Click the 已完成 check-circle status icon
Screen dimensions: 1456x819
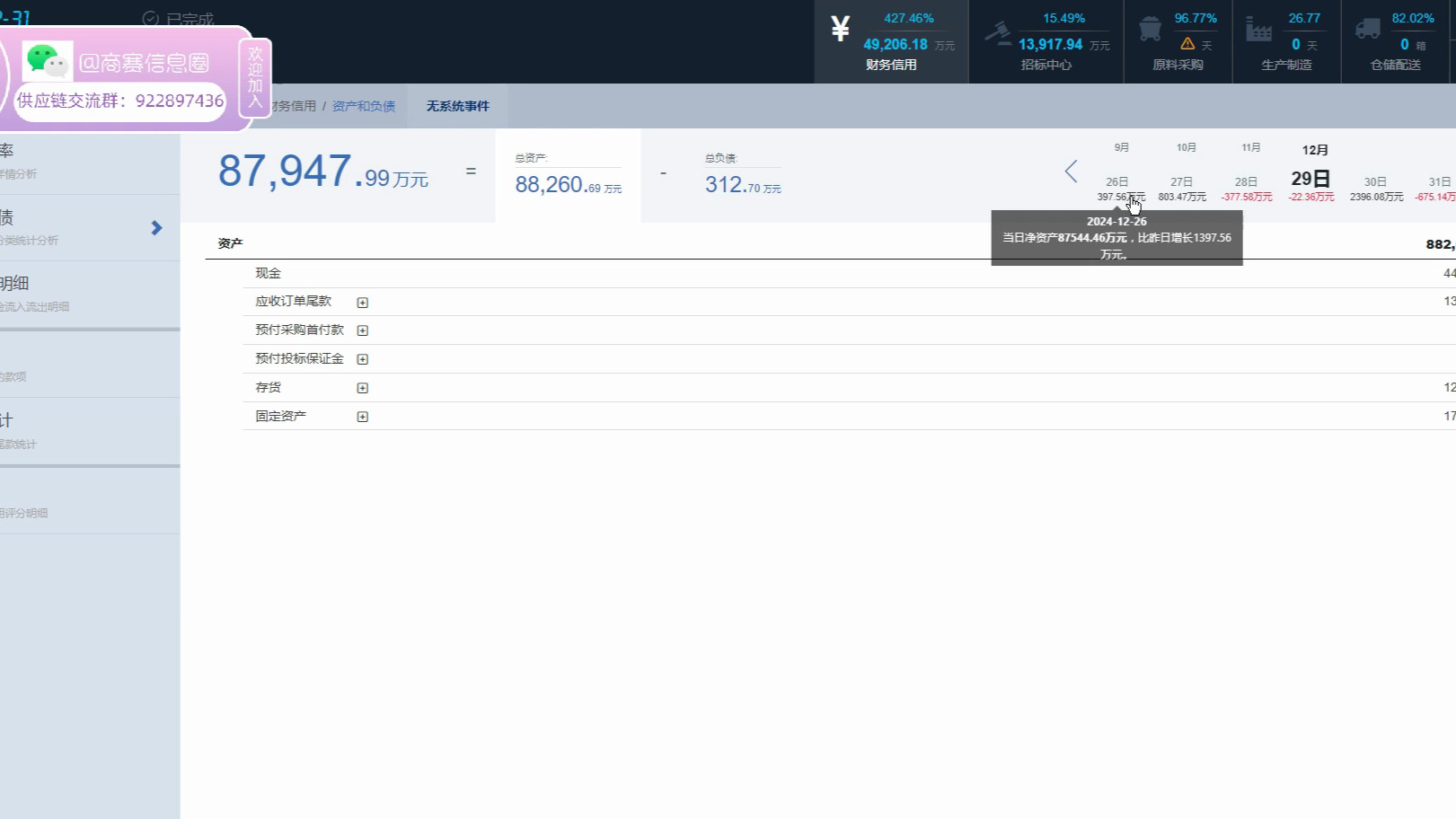click(x=151, y=18)
